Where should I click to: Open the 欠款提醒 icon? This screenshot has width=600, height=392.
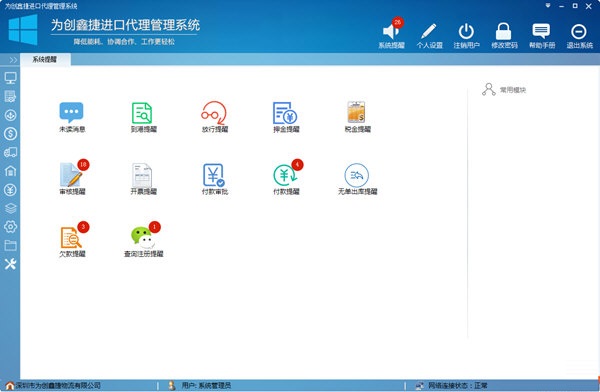click(71, 237)
